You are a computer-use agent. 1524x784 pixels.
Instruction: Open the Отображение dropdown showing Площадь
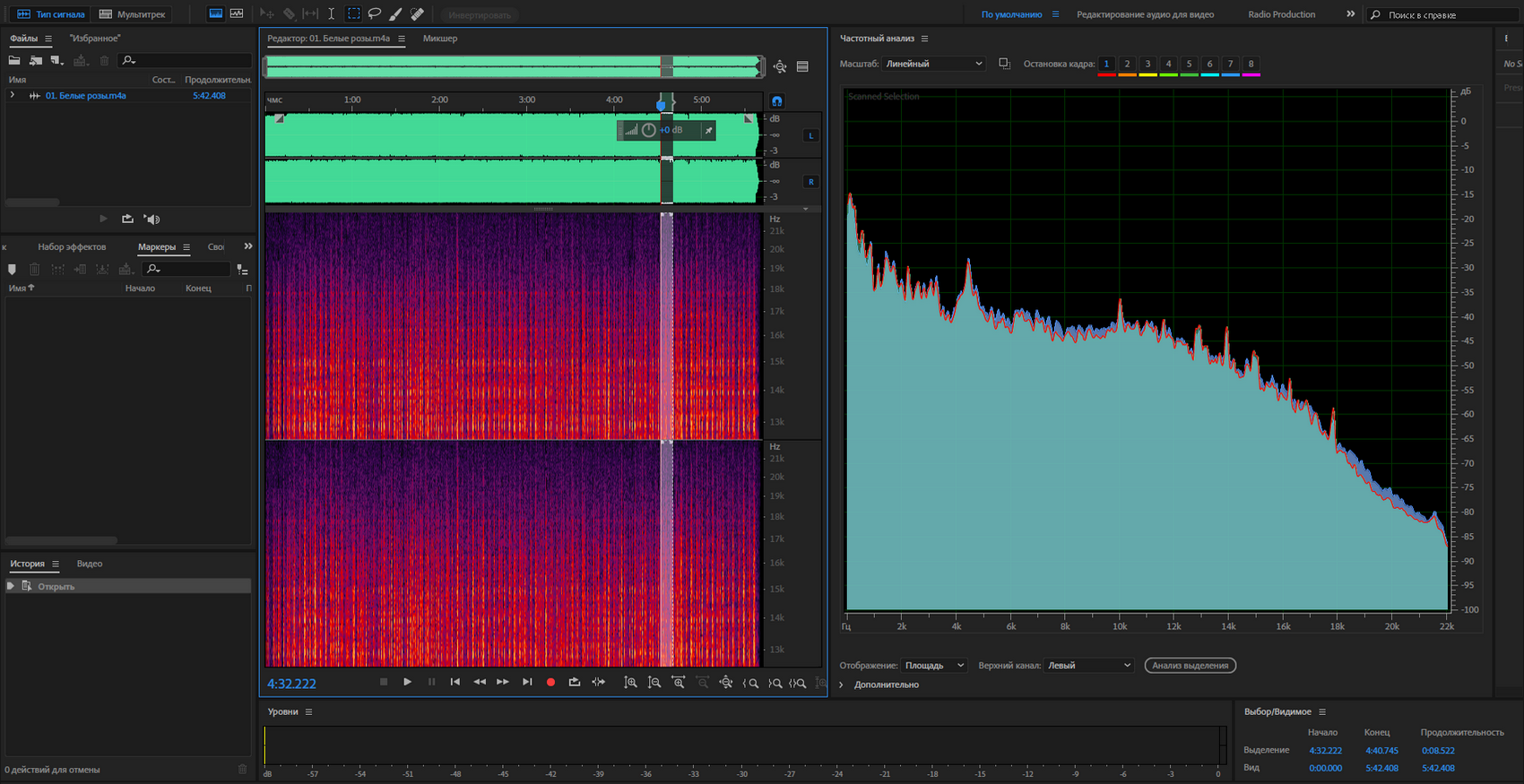(x=933, y=665)
